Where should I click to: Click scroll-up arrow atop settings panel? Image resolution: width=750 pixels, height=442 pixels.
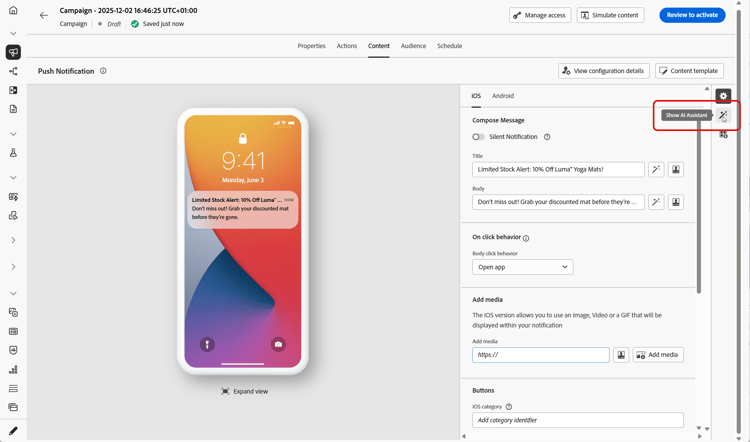click(x=707, y=88)
